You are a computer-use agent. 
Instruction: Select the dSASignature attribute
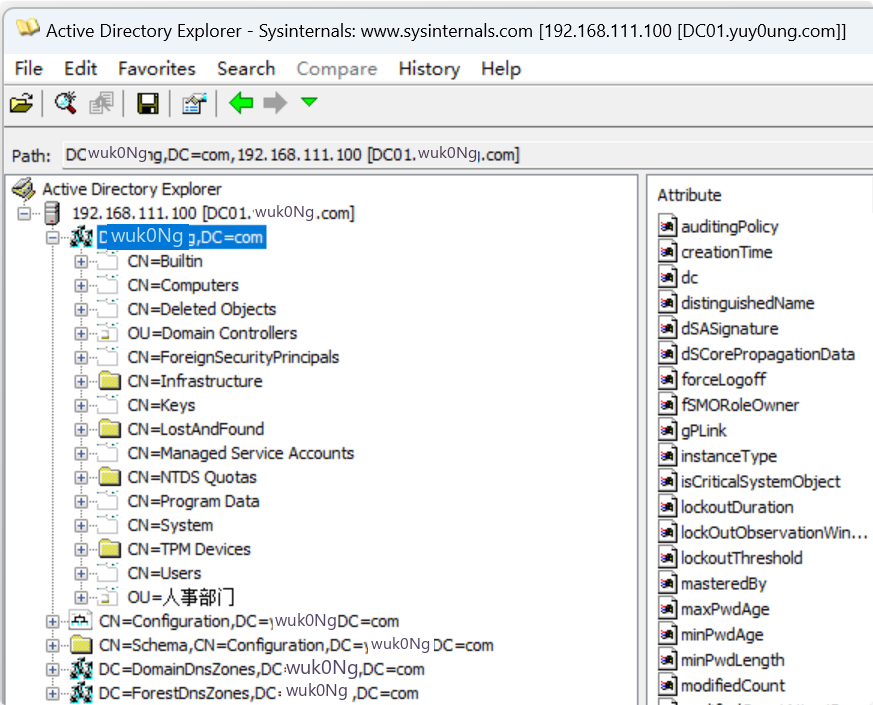729,329
